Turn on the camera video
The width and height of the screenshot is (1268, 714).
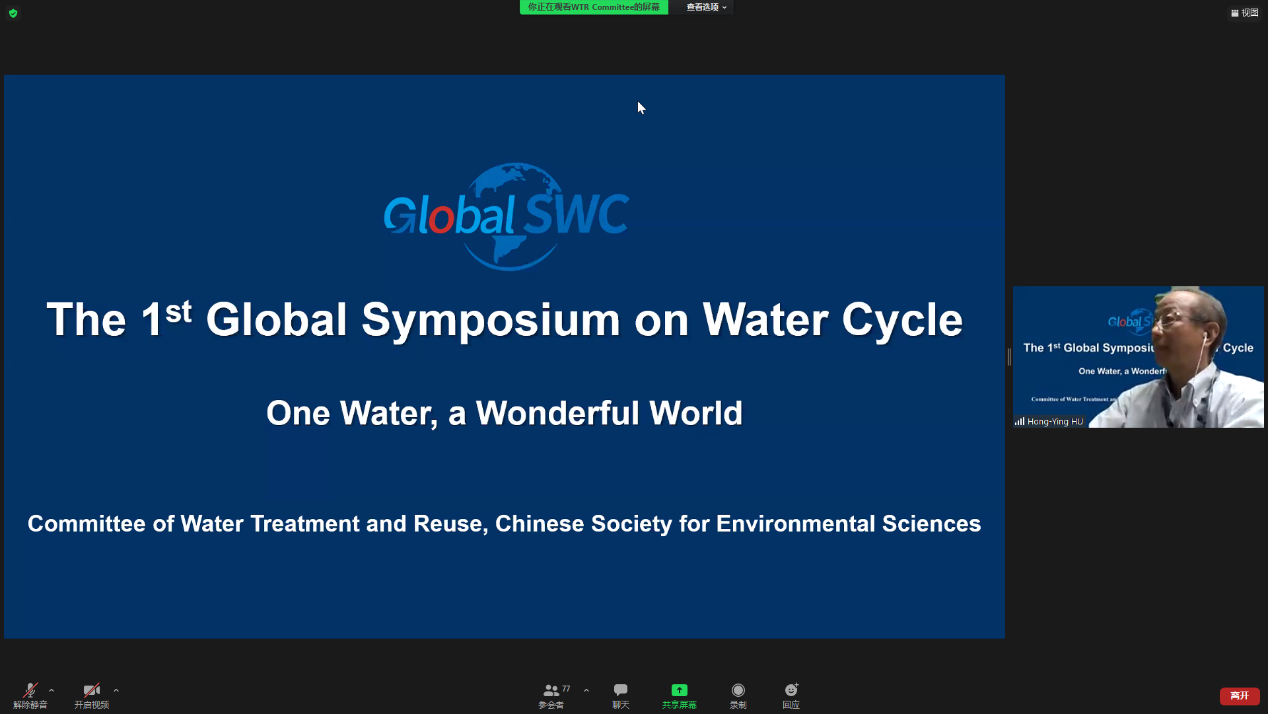click(x=91, y=694)
